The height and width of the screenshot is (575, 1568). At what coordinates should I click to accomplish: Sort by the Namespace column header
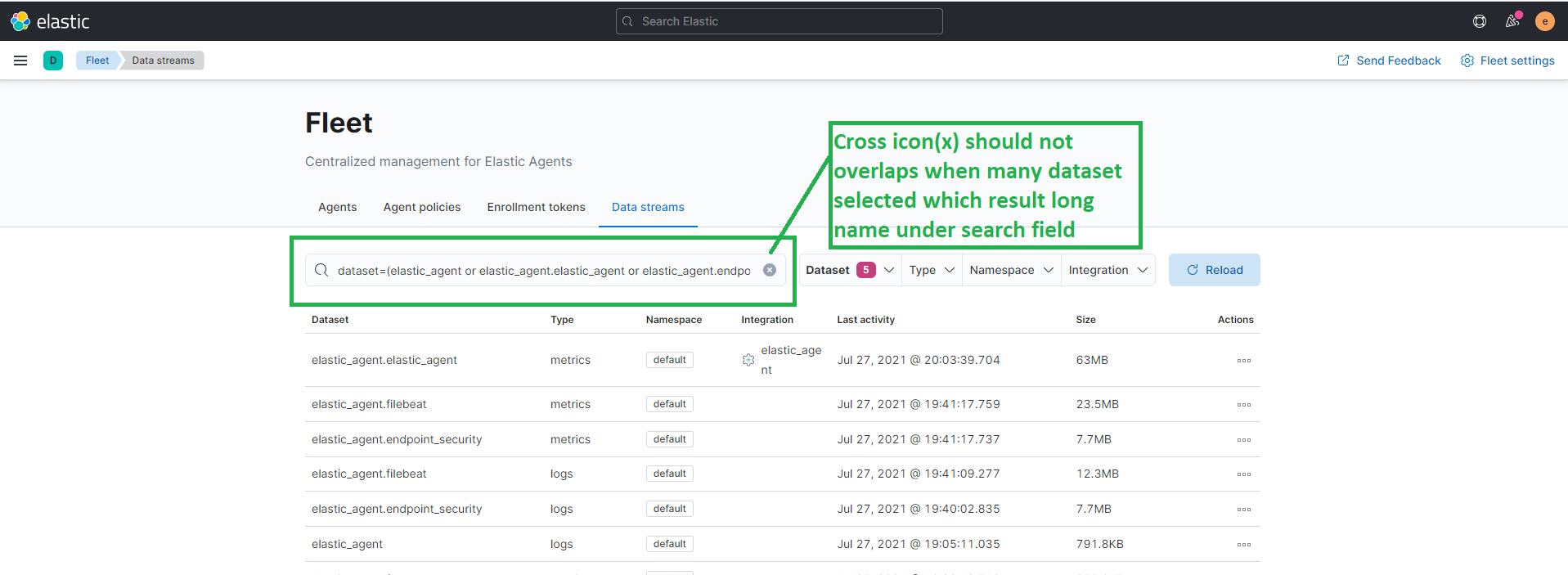674,320
